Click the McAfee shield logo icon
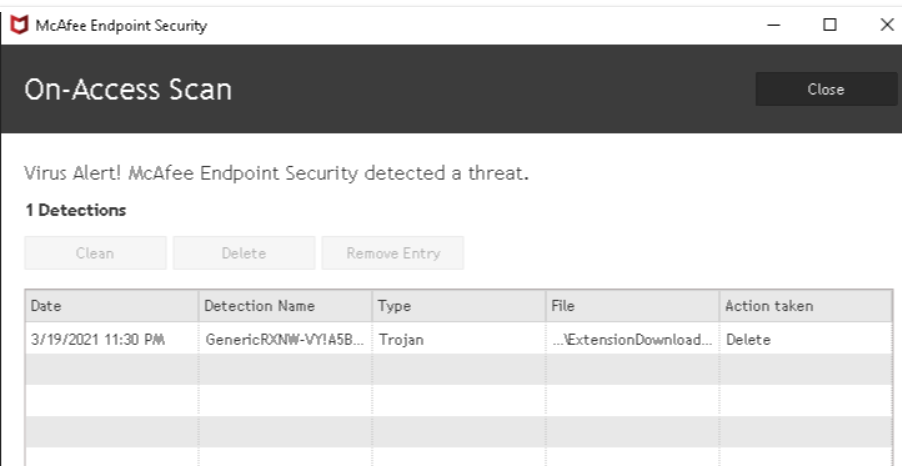This screenshot has height=466, width=902. pyautogui.click(x=19, y=25)
